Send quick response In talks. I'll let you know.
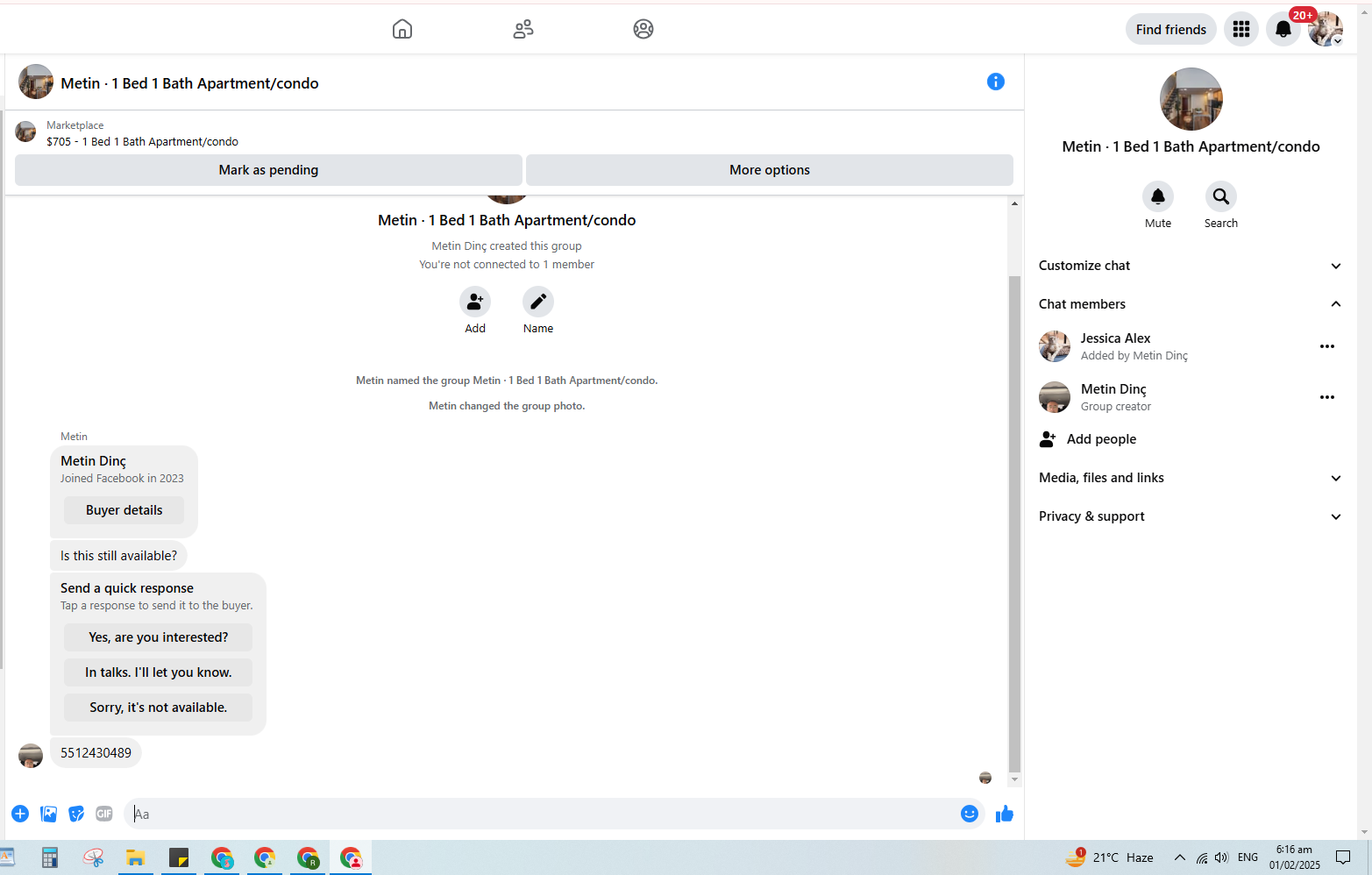The height and width of the screenshot is (875, 1372). tap(158, 672)
